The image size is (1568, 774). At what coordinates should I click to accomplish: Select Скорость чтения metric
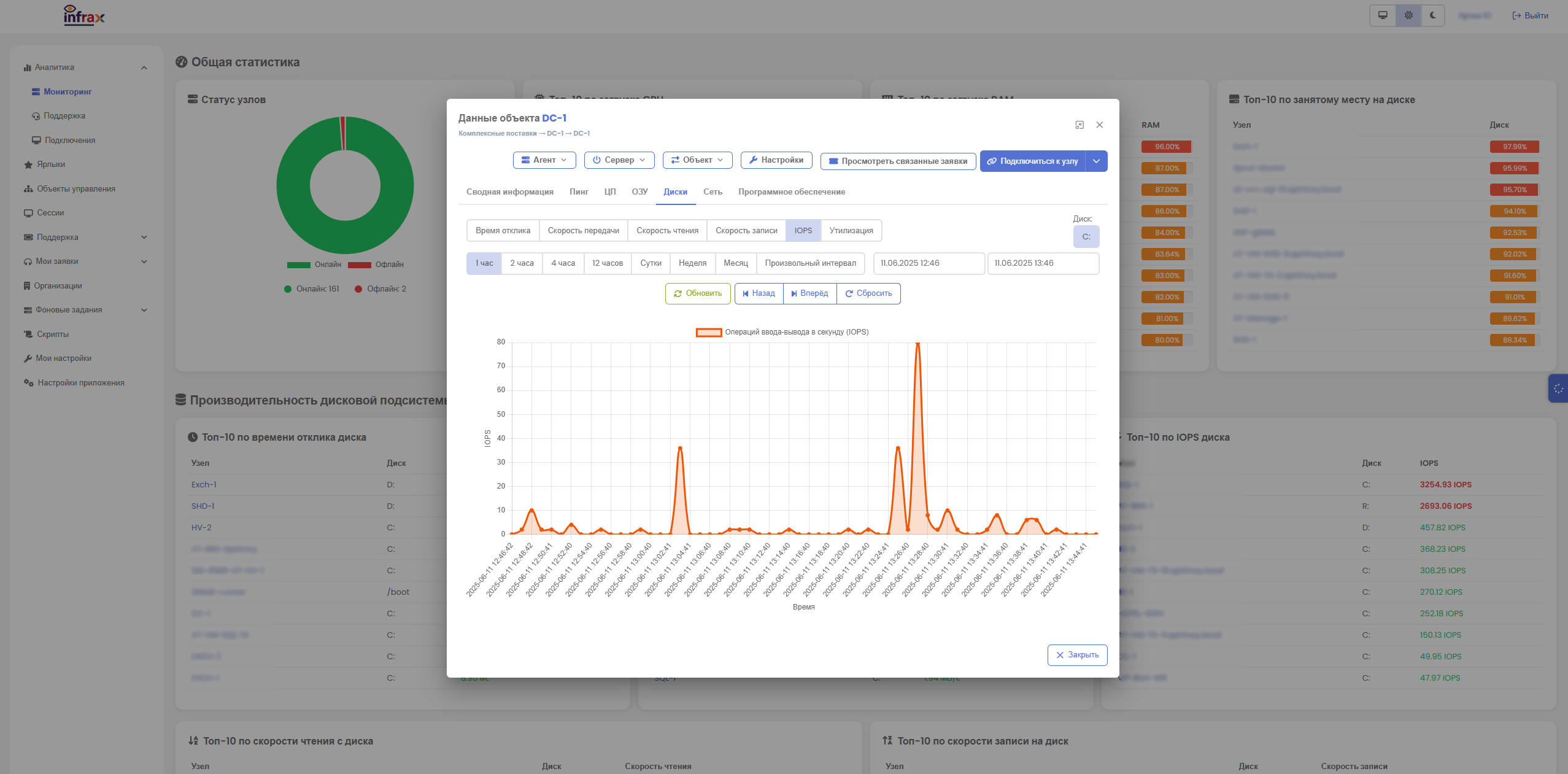667,231
